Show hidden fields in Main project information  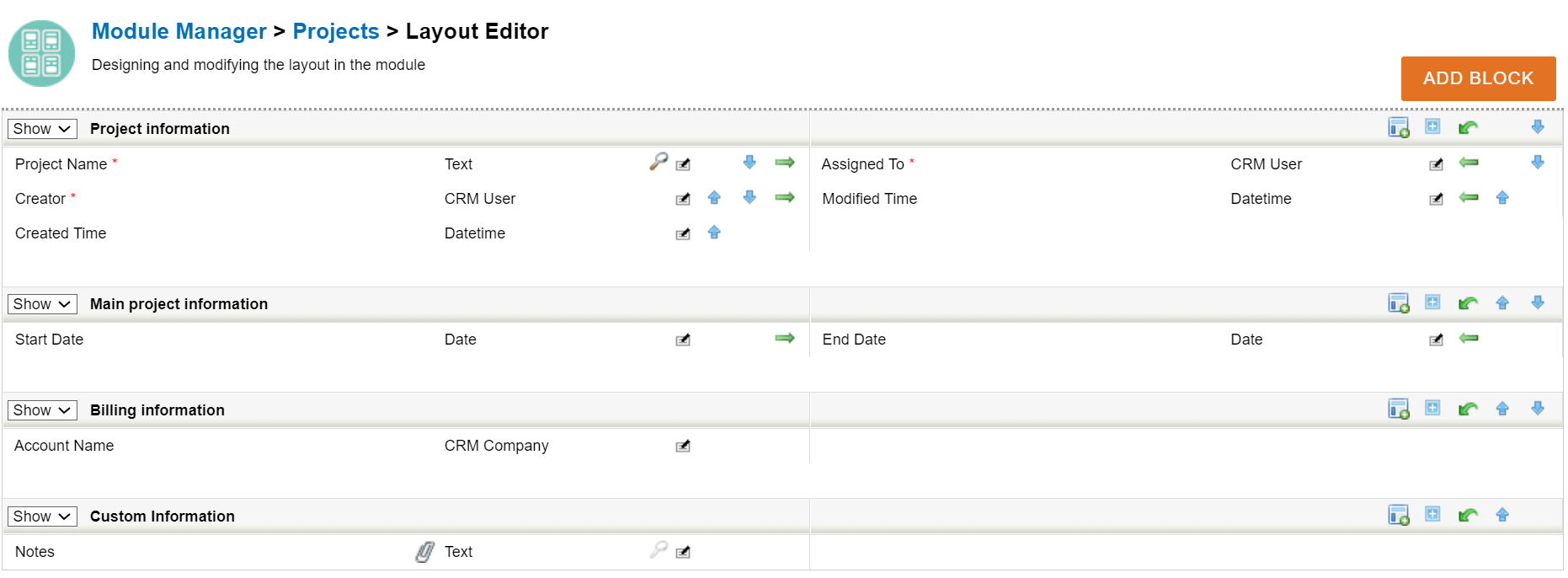pos(1432,302)
